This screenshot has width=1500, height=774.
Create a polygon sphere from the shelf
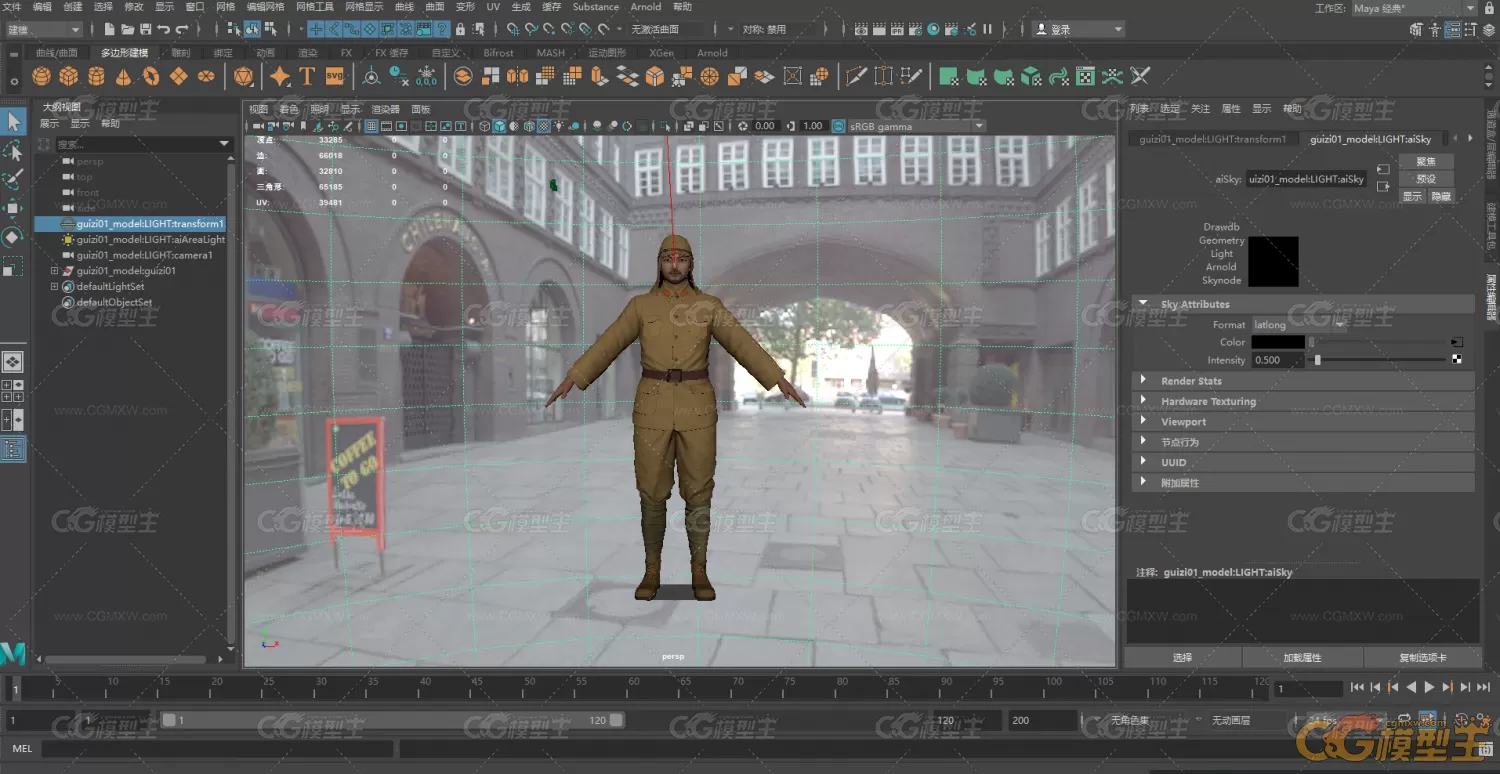tap(41, 76)
